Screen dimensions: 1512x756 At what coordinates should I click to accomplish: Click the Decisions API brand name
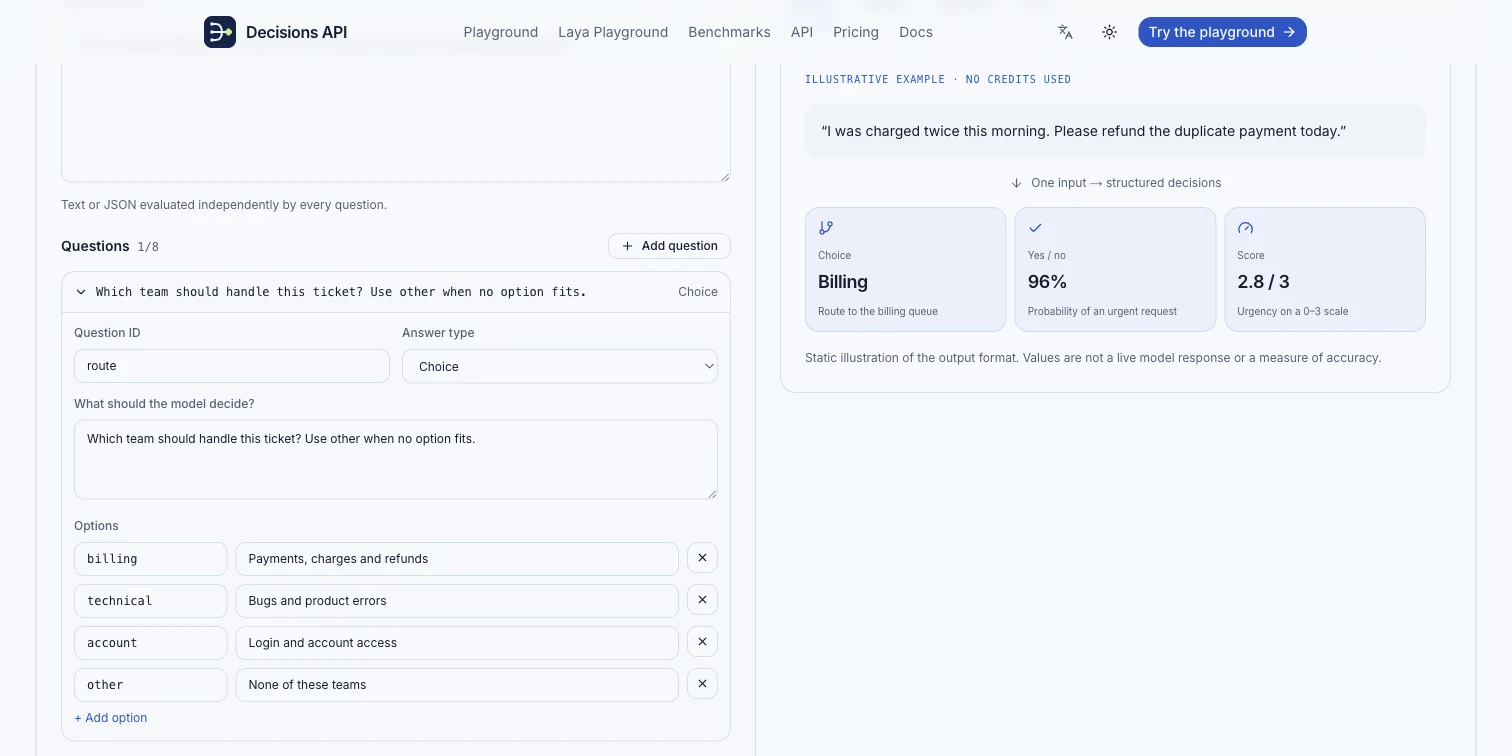coord(297,32)
